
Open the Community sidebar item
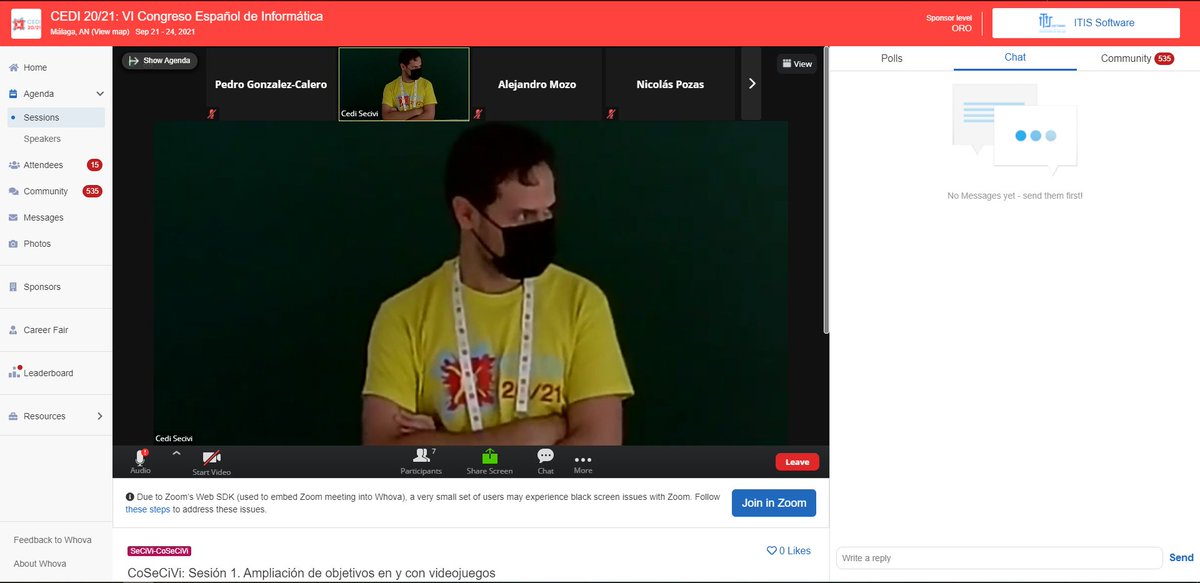coord(45,191)
